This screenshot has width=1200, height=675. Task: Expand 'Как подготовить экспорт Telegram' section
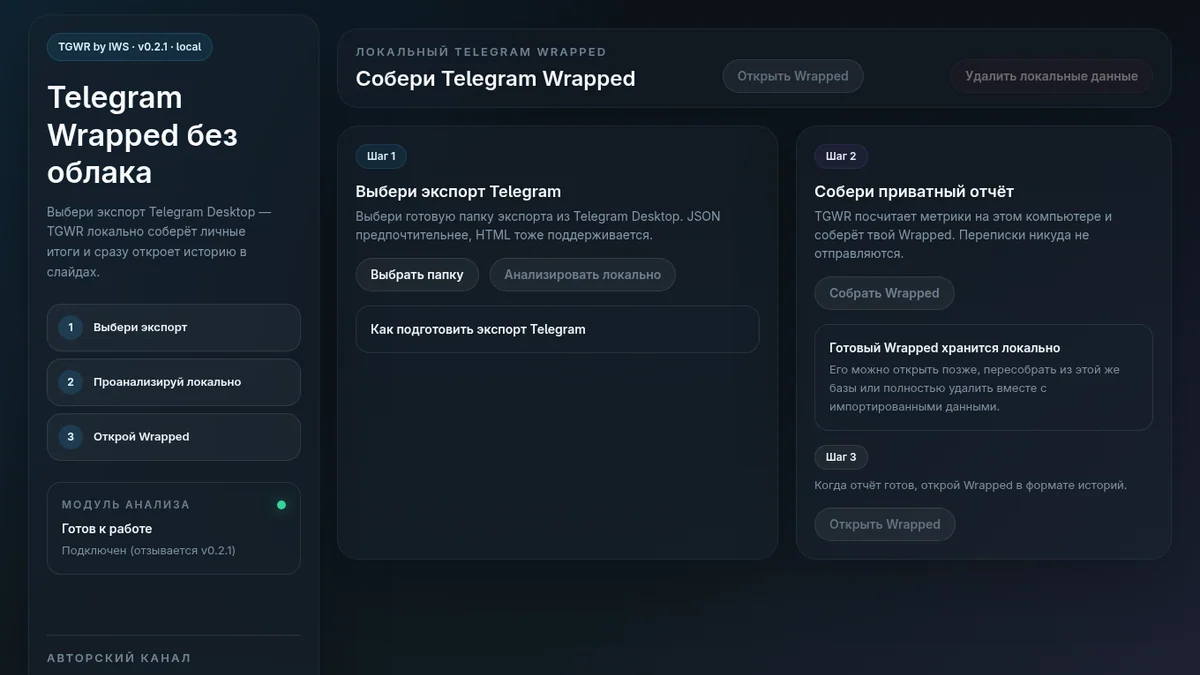pyautogui.click(x=557, y=329)
